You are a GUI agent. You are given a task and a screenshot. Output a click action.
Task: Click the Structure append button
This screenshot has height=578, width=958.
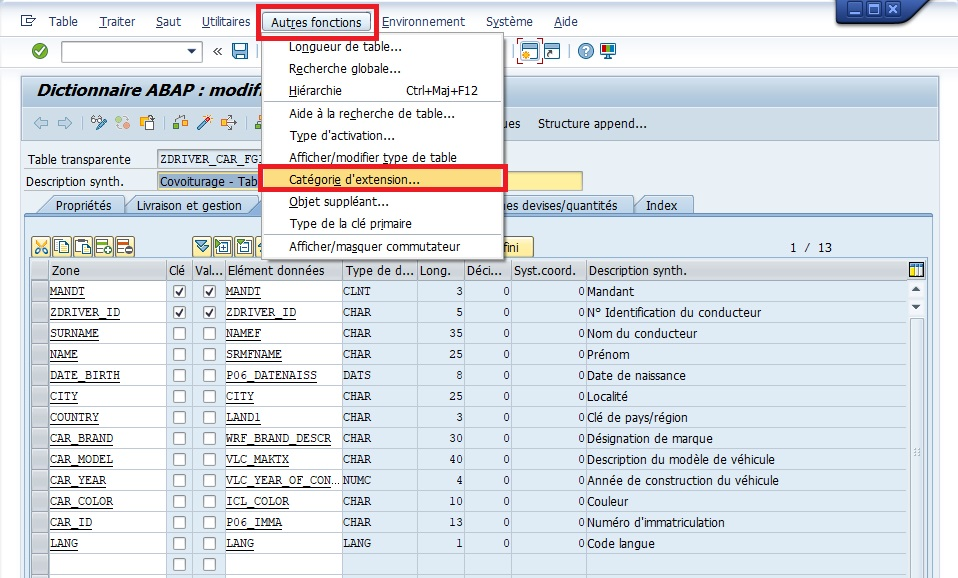tap(592, 124)
